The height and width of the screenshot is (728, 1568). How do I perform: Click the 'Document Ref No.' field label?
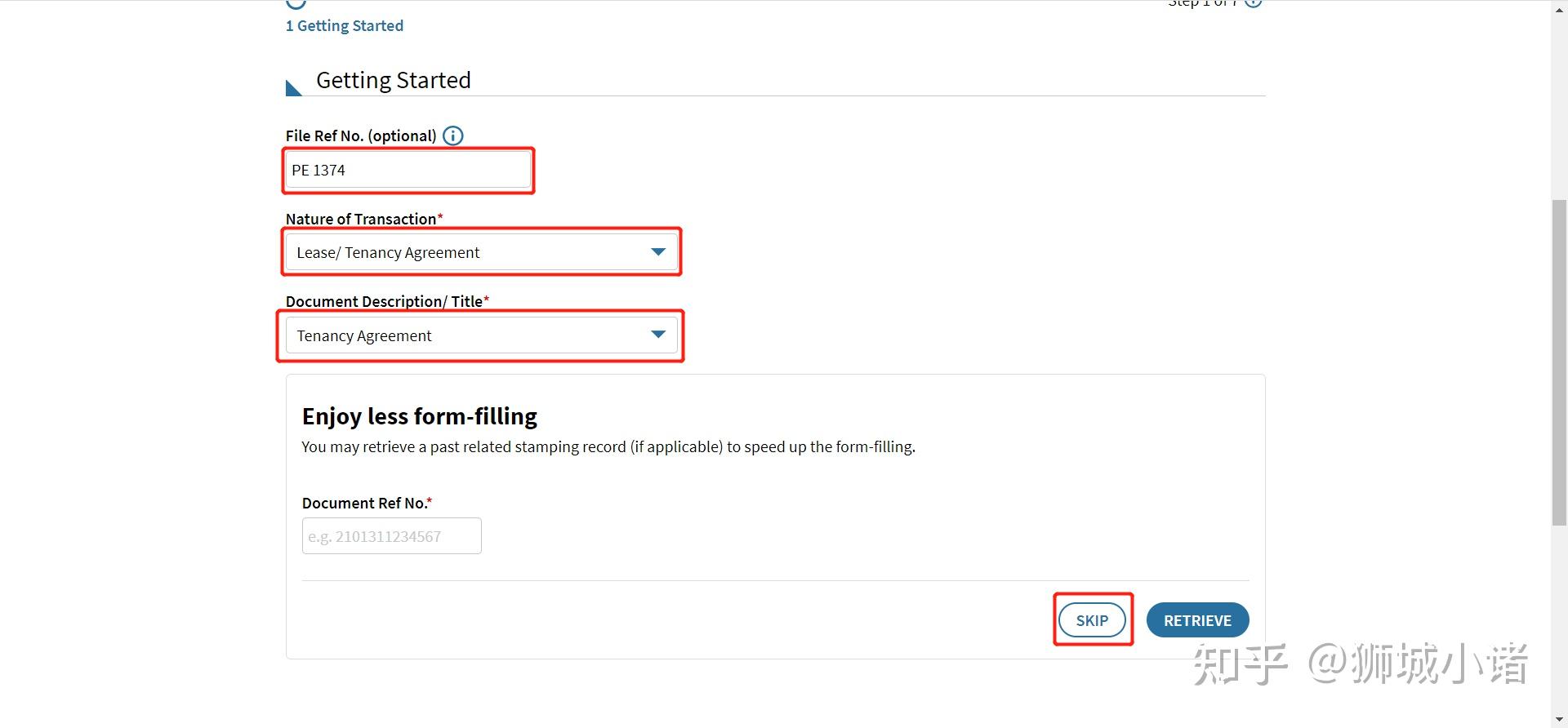click(x=364, y=503)
